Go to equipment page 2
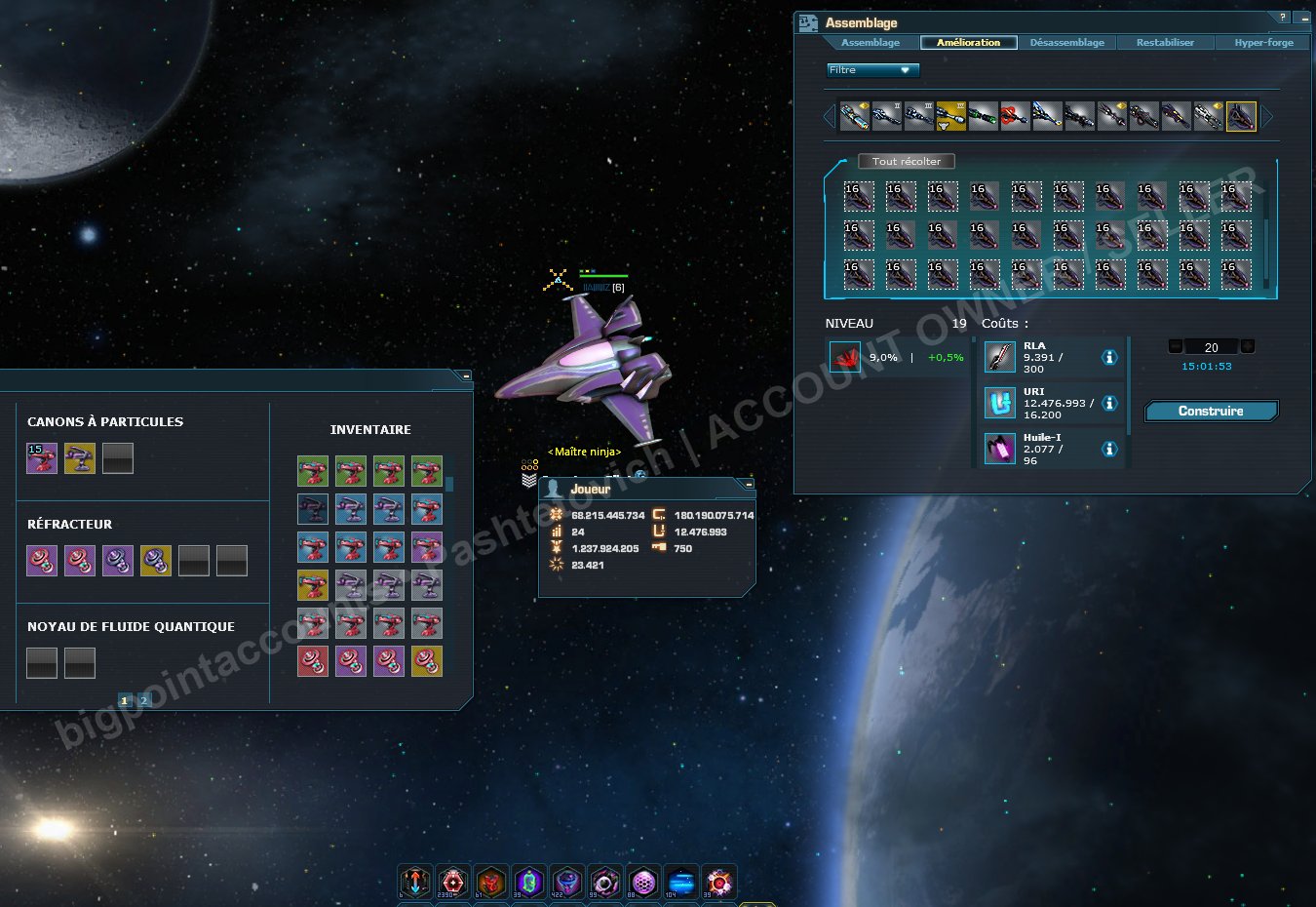Screen dimensions: 1316x907 144,700
